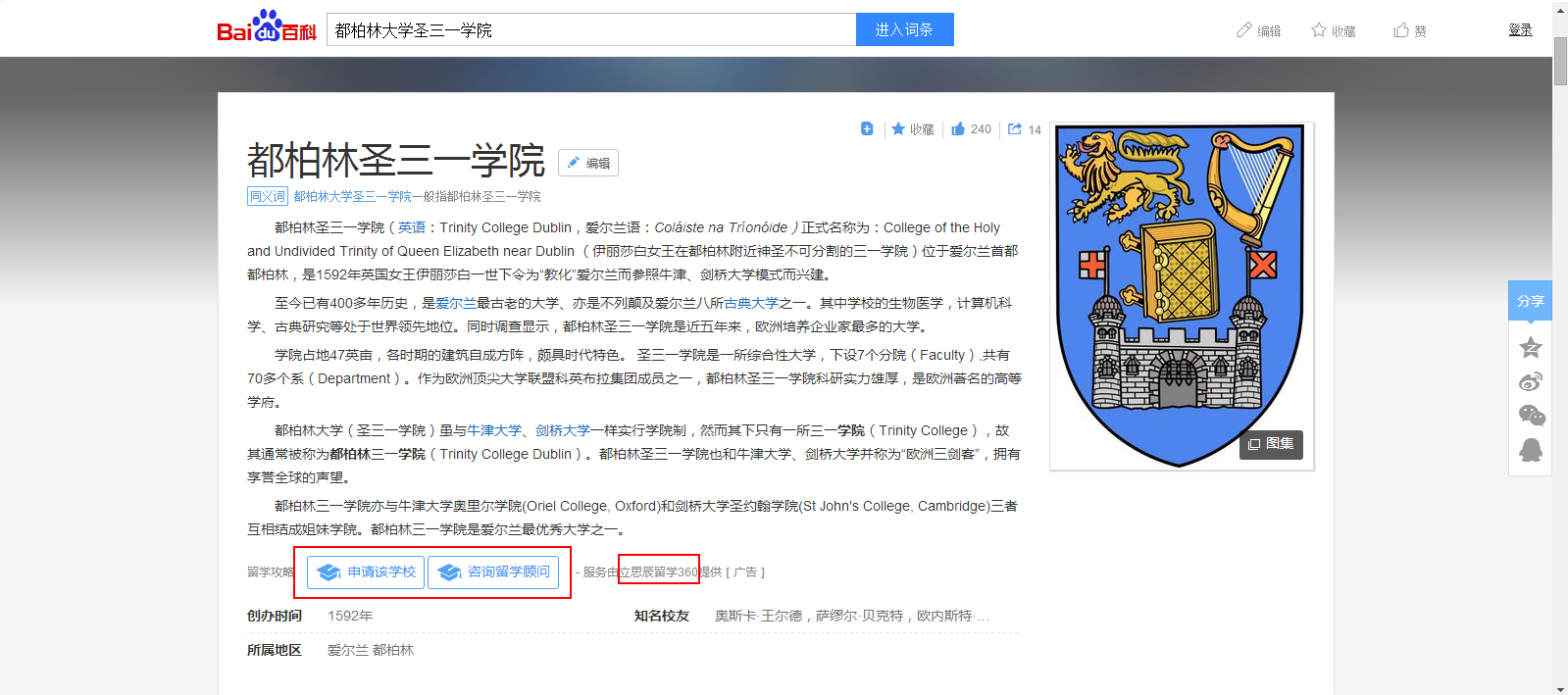Click the 留学攻略 label
This screenshot has width=1568, height=695.
click(x=271, y=571)
